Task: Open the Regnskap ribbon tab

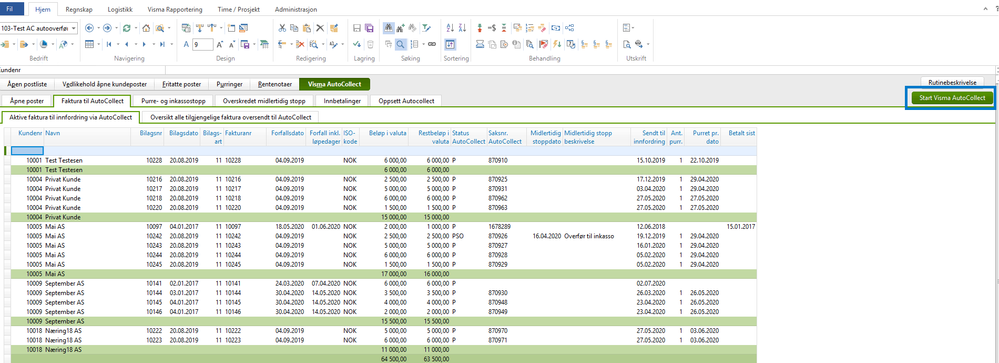Action: pos(78,10)
